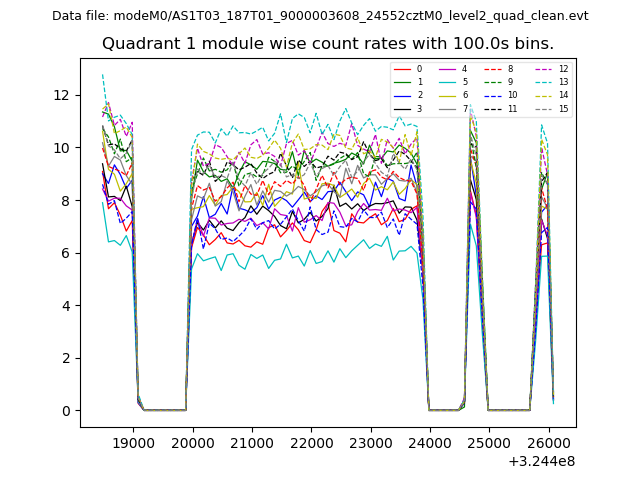This screenshot has width=640, height=480.
Task: Click the y-axis tick label 6
Action: [x=65, y=253]
